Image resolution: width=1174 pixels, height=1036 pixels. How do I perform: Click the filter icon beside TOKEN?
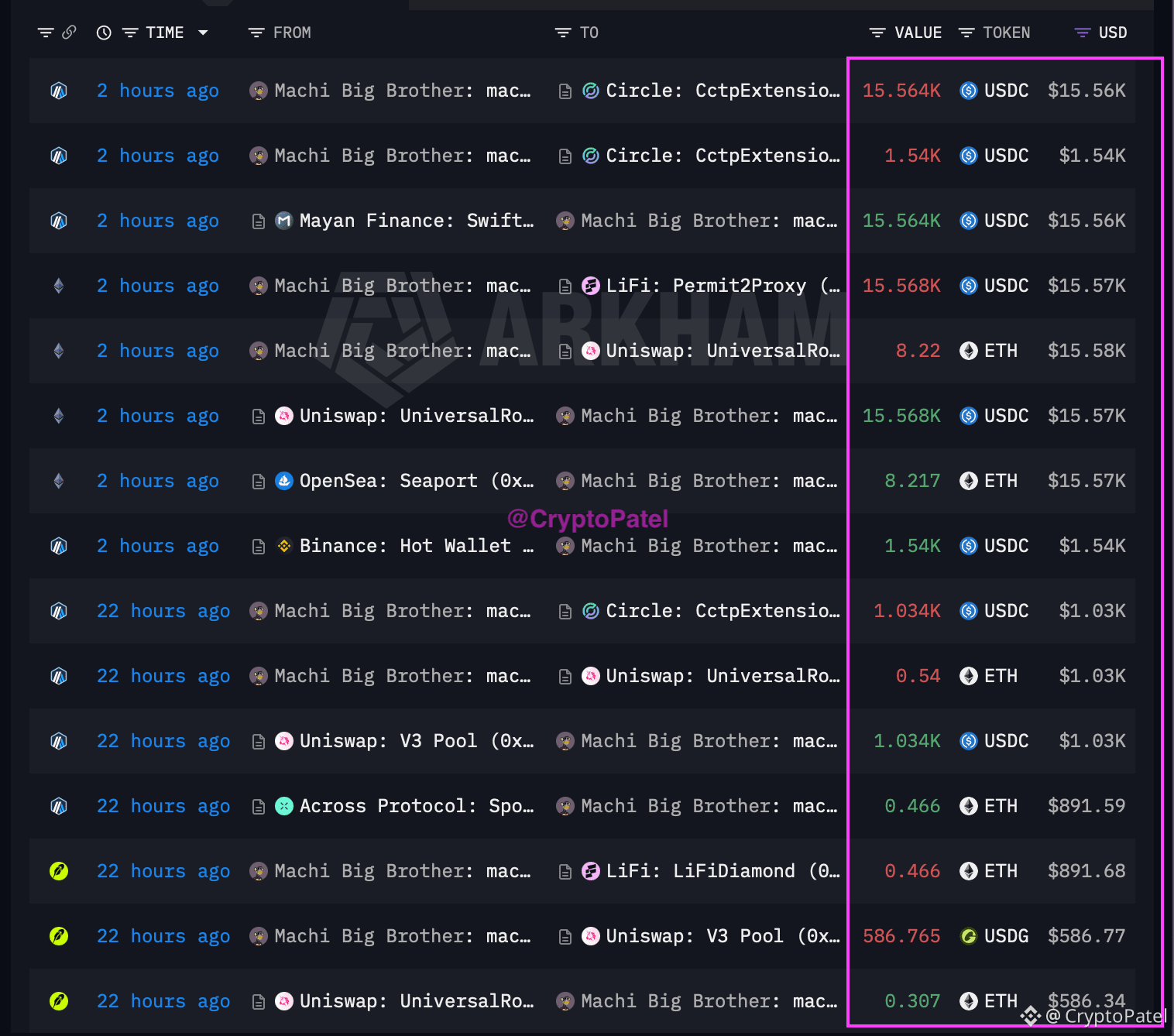[x=966, y=33]
